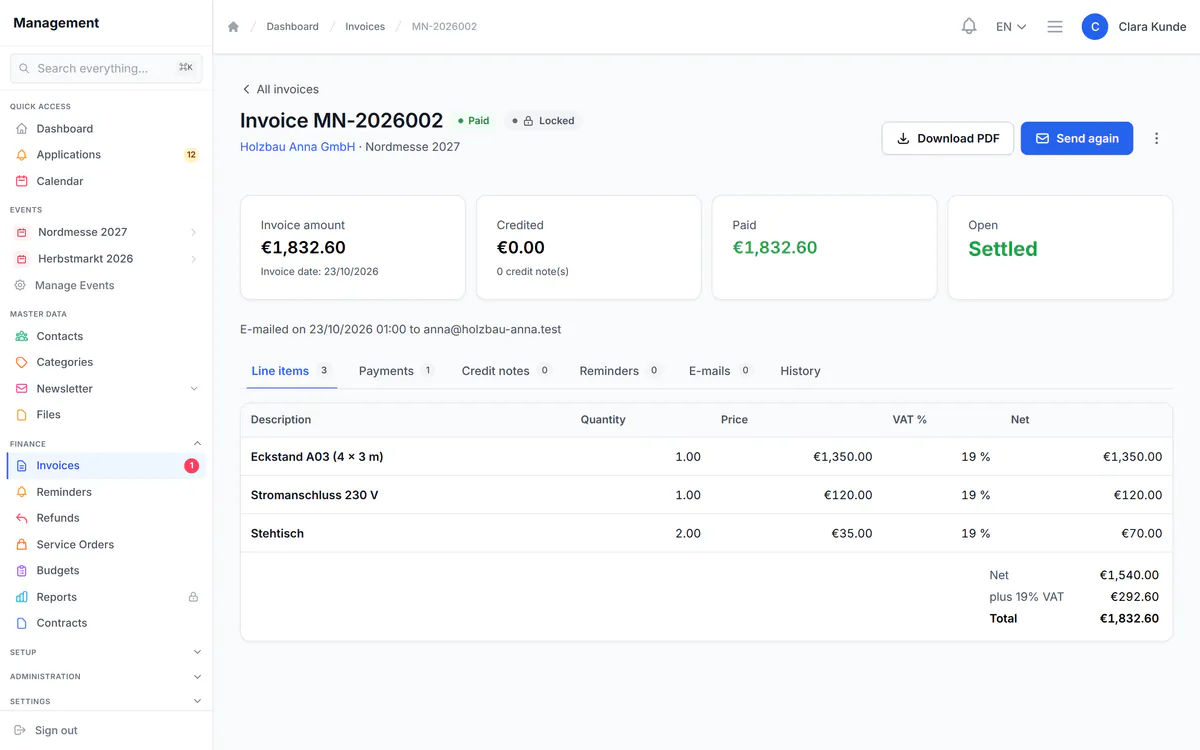1200x750 pixels.
Task: Click the Herbstmarkt 2026 calendar icon
Action: tap(22, 259)
